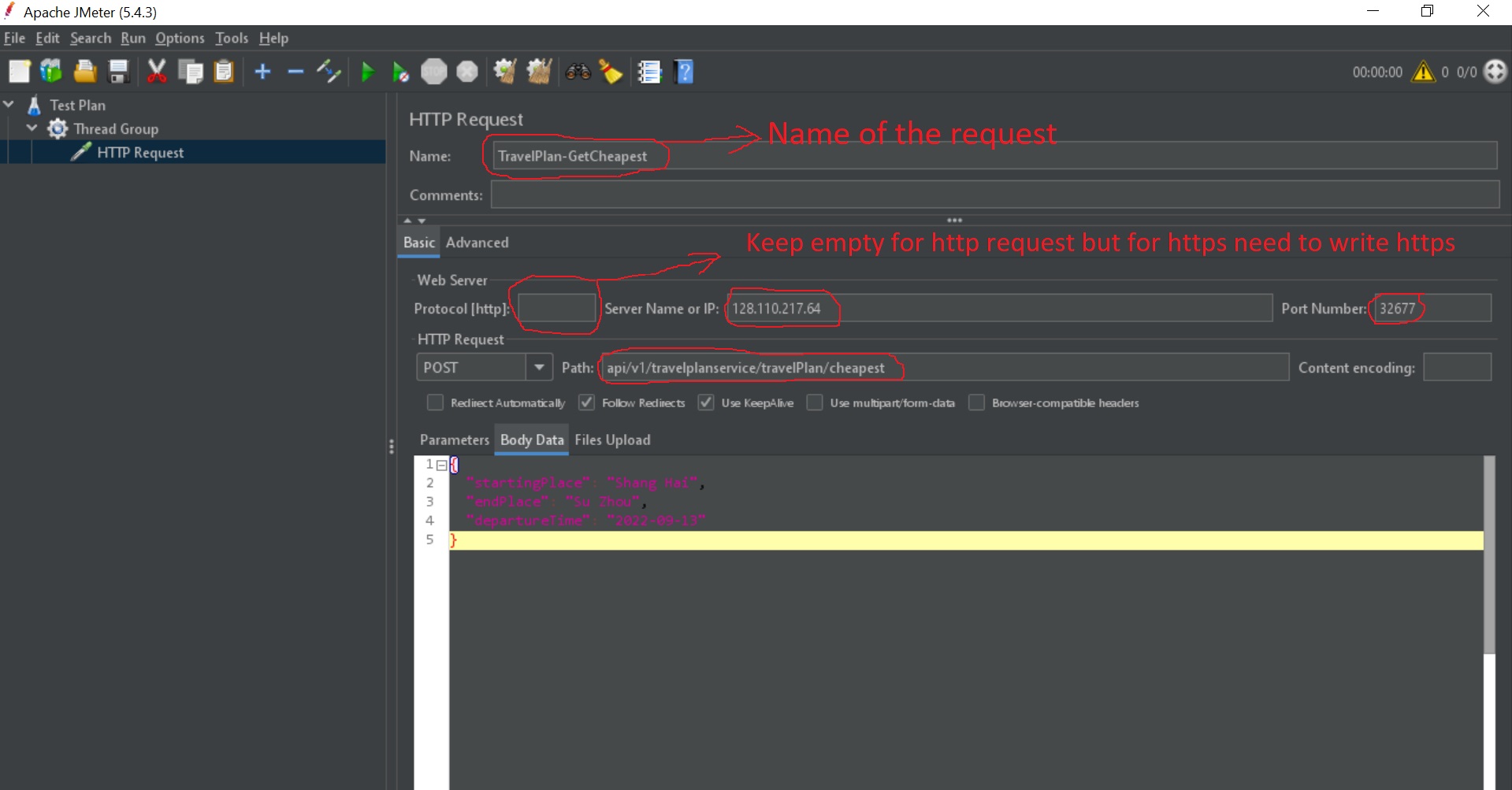
Task: Stop the running test
Action: pos(433,72)
